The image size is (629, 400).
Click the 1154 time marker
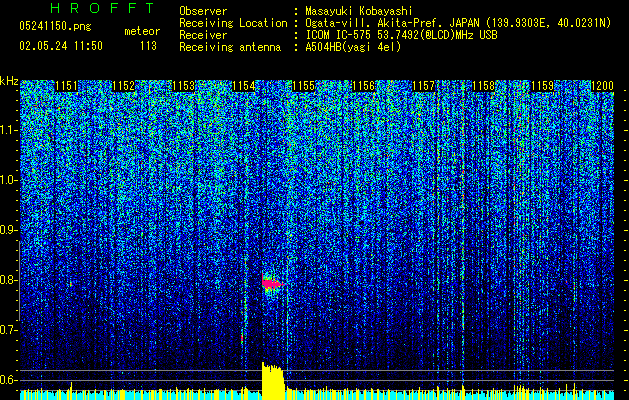click(243, 86)
